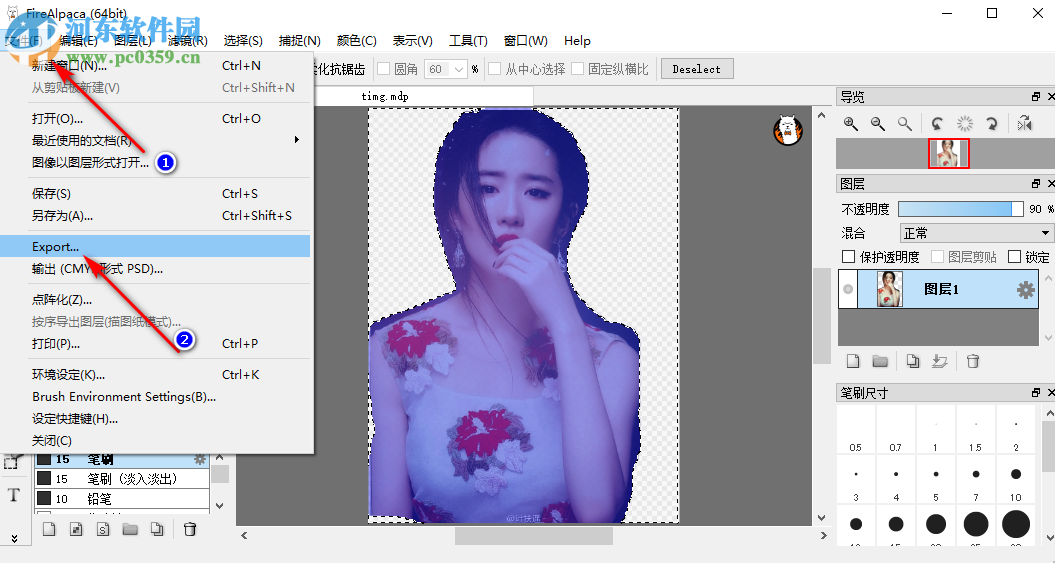Open 设定快捷键(H)... entry
This screenshot has width=1055, height=563.
point(155,418)
